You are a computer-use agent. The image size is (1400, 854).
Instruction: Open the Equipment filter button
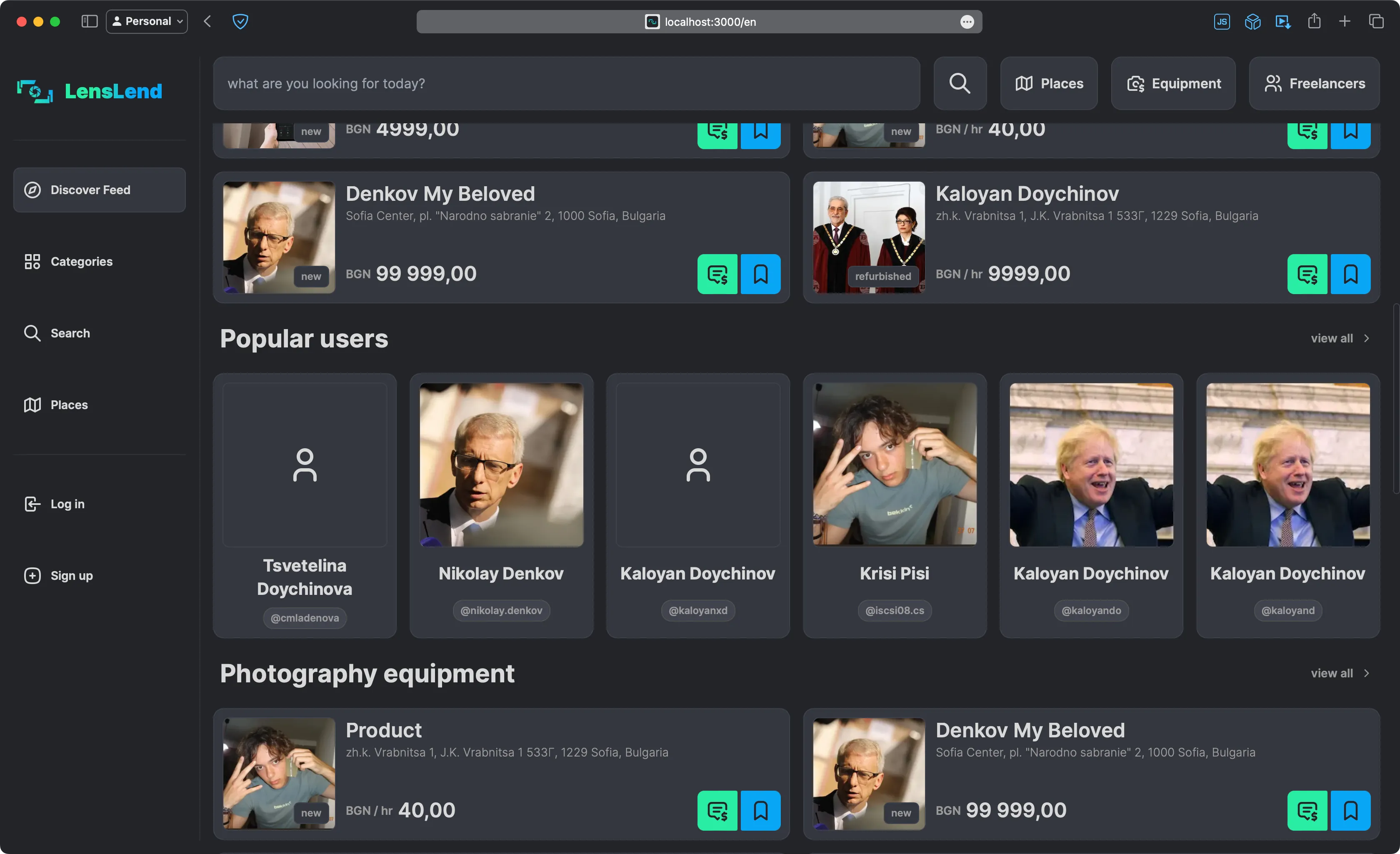click(x=1173, y=83)
